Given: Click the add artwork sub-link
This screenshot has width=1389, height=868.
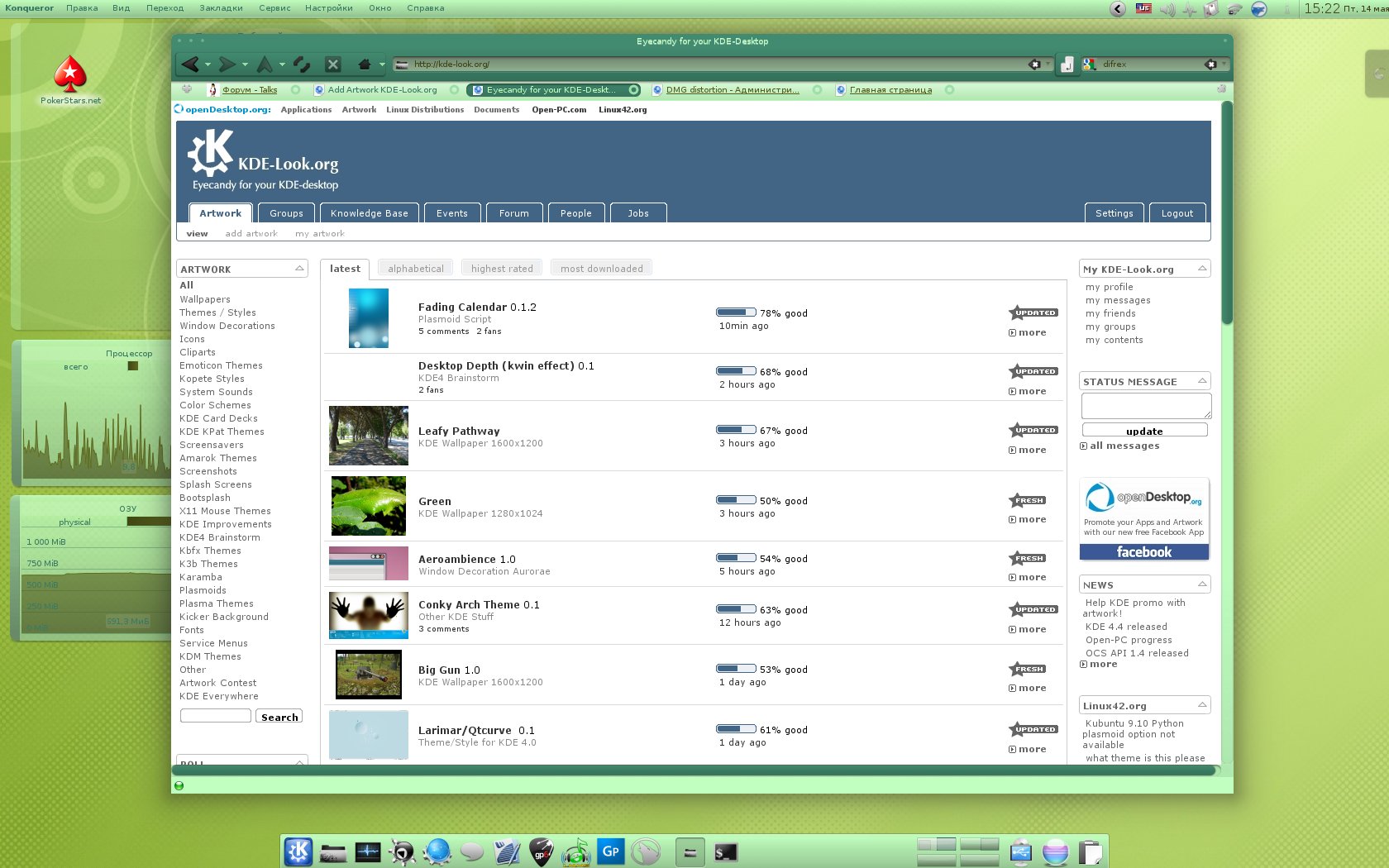Looking at the screenshot, I should 251,234.
